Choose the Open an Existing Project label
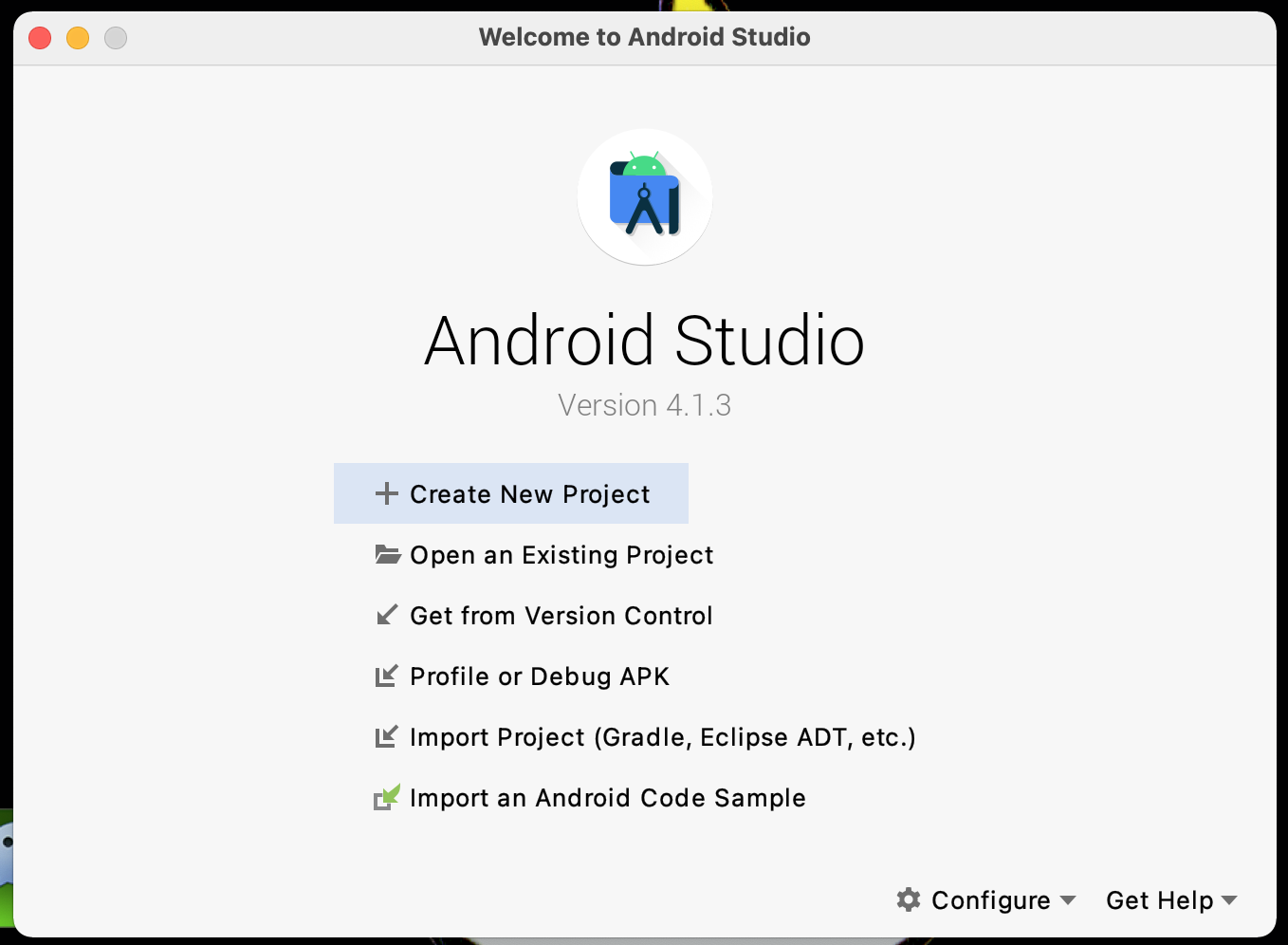1288x945 pixels. coord(561,555)
